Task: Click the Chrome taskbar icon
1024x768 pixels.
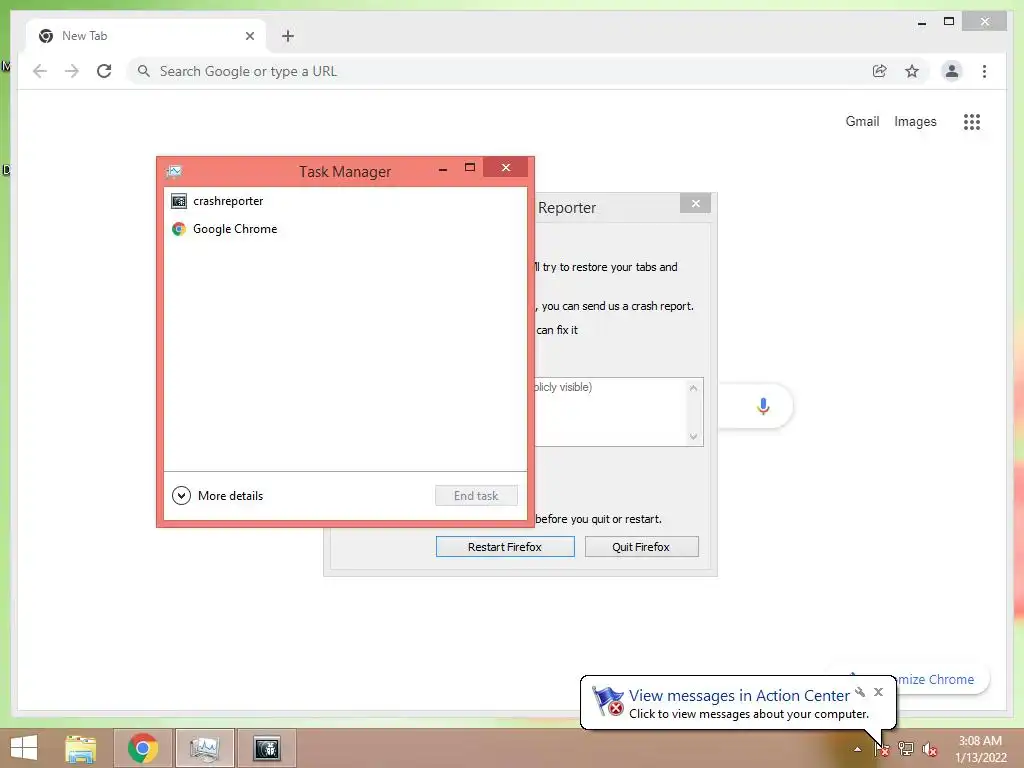Action: (142, 748)
